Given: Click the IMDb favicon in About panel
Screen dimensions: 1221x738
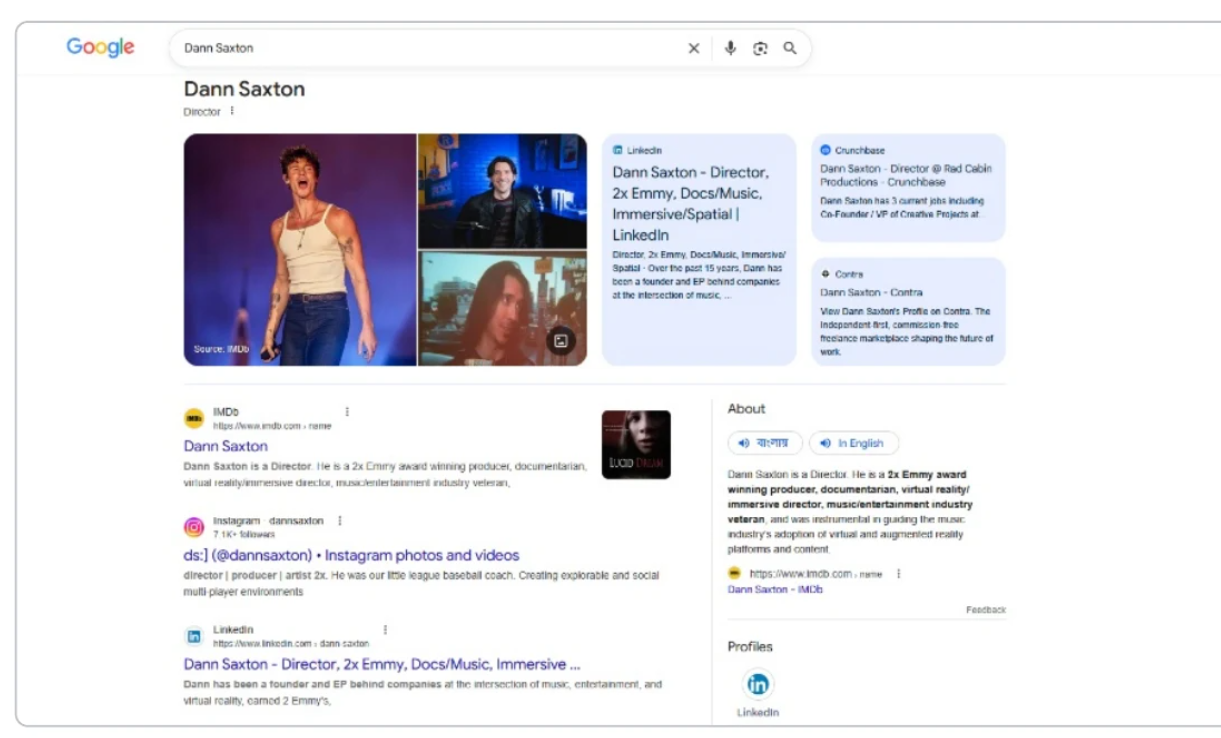Looking at the screenshot, I should click(x=734, y=574).
